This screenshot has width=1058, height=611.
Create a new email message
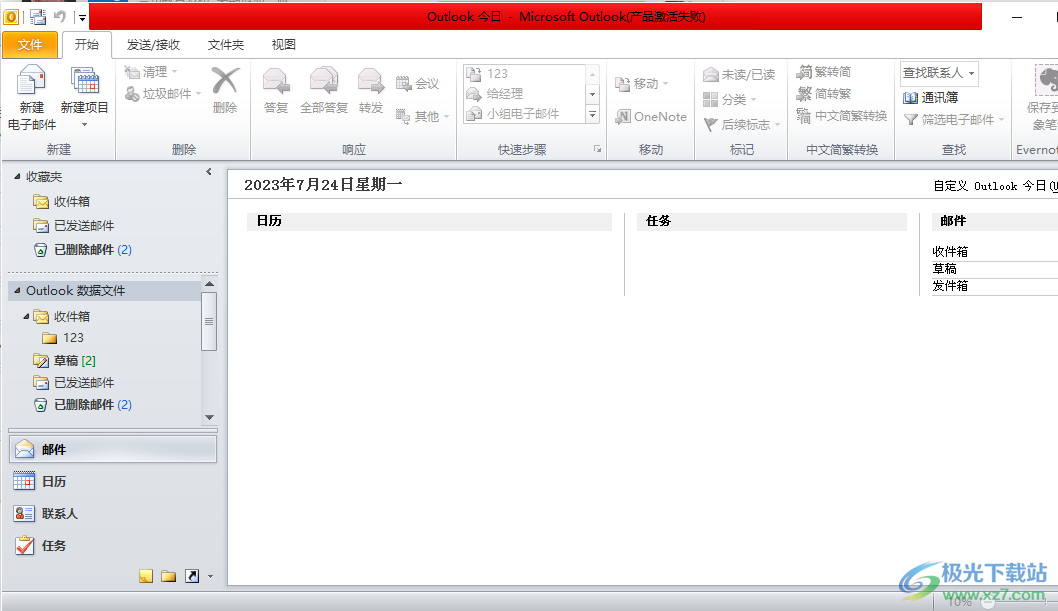pyautogui.click(x=32, y=97)
